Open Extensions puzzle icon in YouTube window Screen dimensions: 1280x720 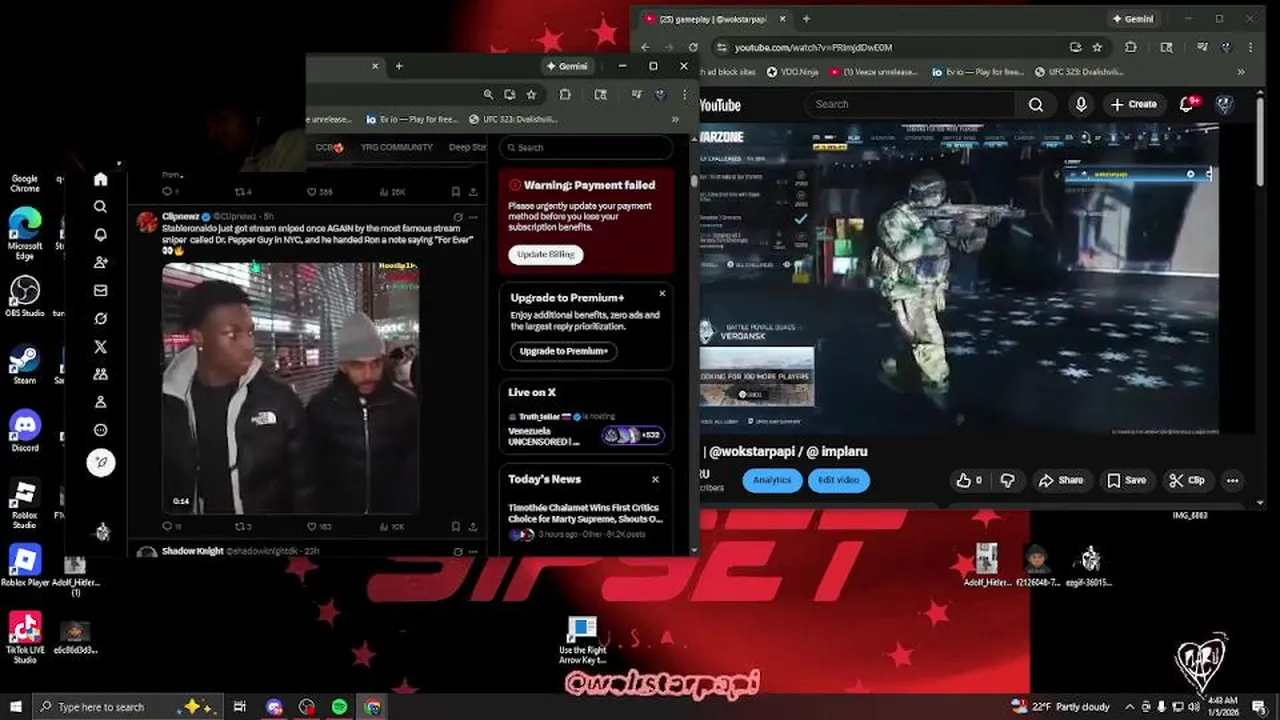[x=1131, y=47]
